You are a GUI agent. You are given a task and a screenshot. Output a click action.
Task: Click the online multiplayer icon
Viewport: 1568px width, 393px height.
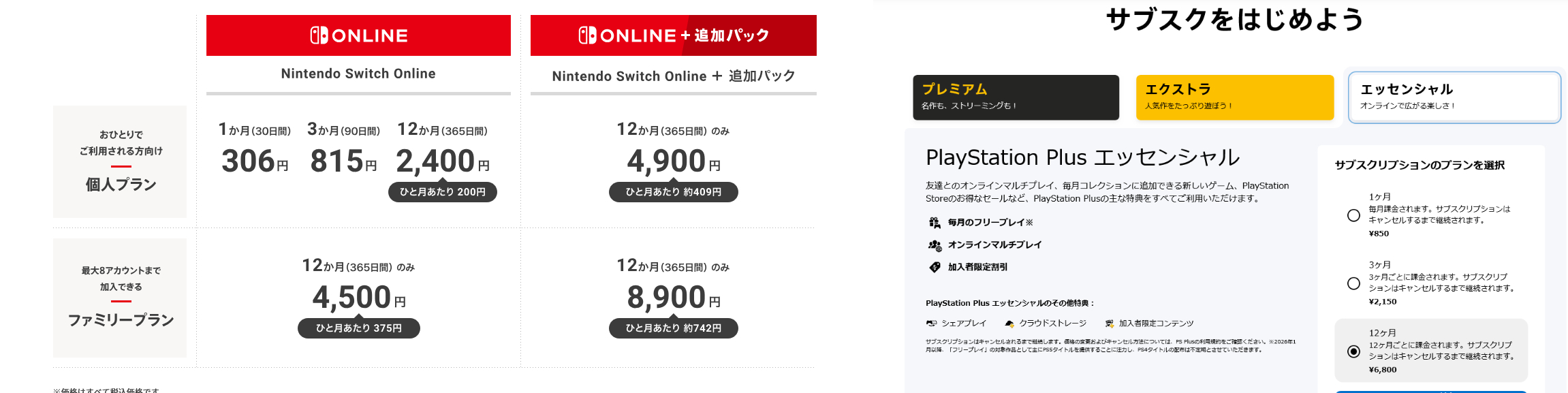tap(935, 245)
